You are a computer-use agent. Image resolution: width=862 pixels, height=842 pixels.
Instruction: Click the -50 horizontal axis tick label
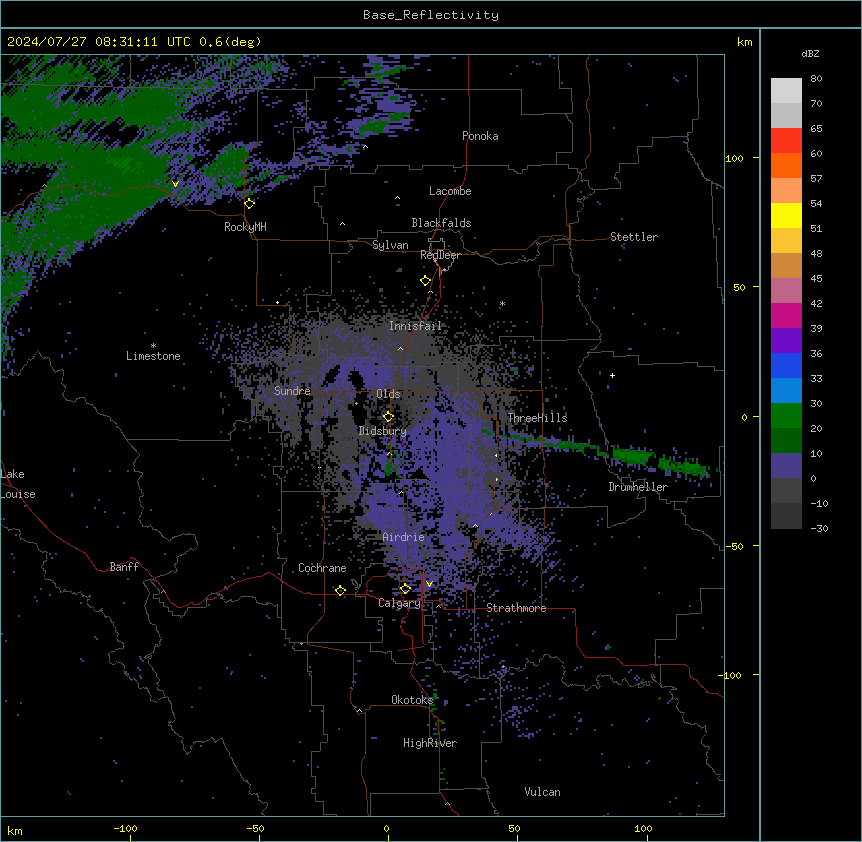click(255, 828)
